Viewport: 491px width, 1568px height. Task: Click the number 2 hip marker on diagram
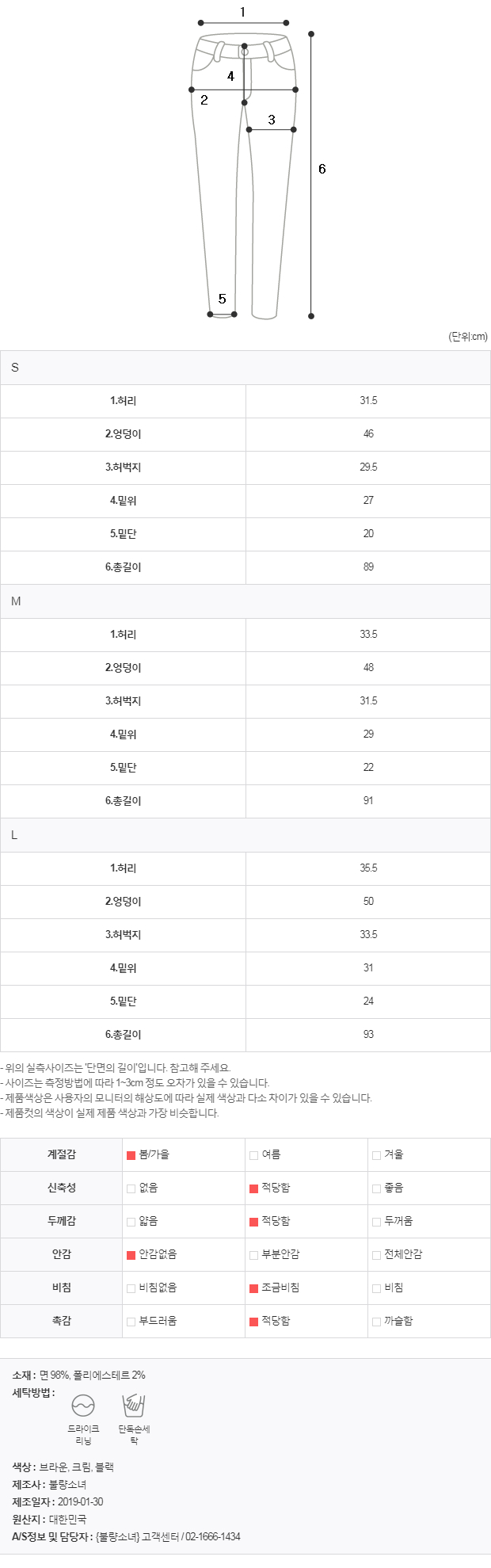click(x=204, y=100)
